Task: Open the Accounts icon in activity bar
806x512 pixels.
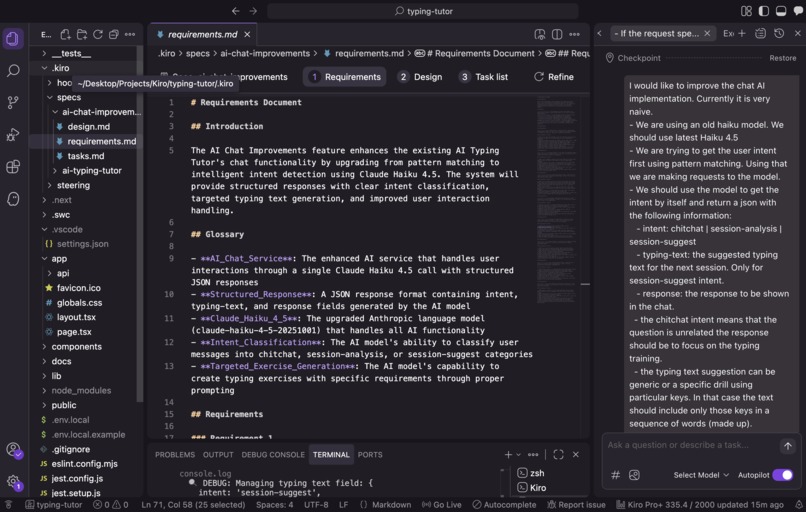Action: [x=13, y=450]
